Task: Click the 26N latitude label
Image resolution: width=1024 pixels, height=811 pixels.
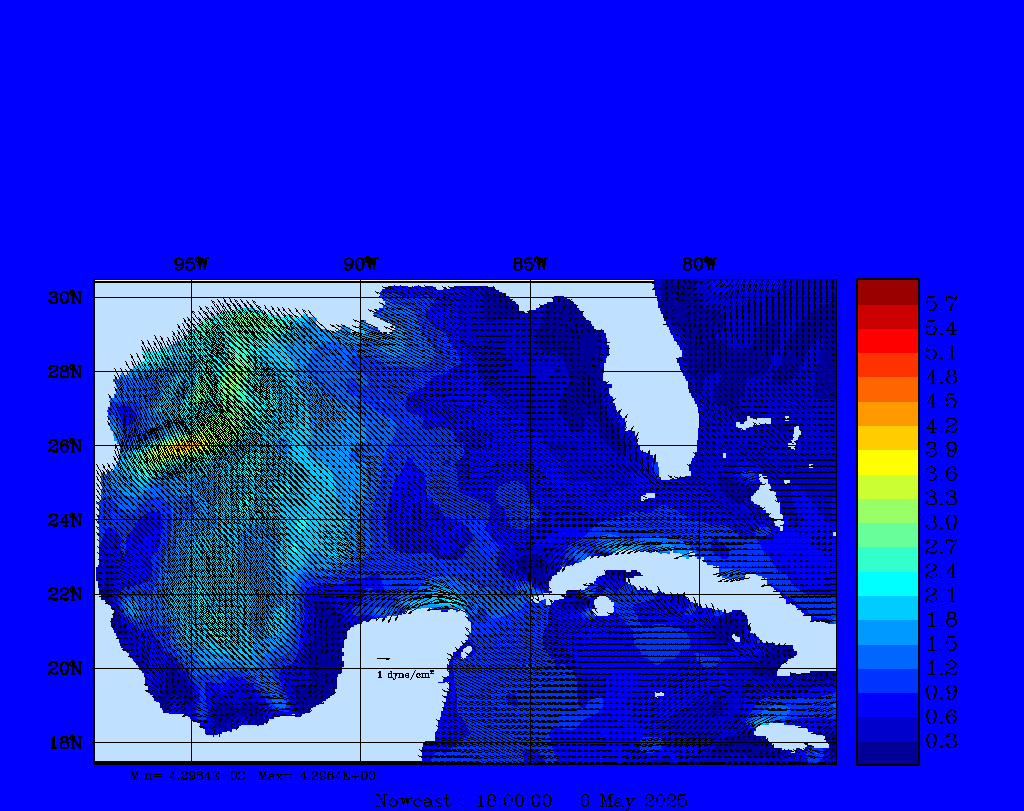Action: point(64,446)
